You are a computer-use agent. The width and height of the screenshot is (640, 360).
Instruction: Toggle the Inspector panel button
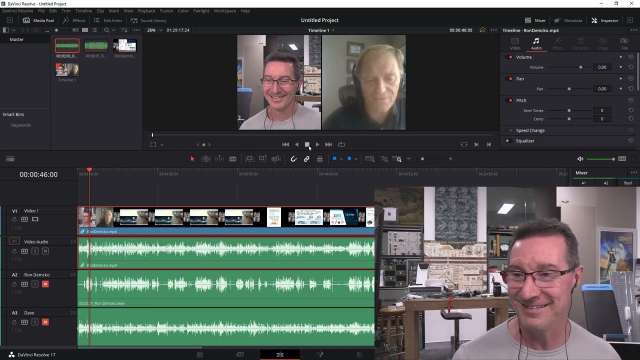pyautogui.click(x=604, y=20)
